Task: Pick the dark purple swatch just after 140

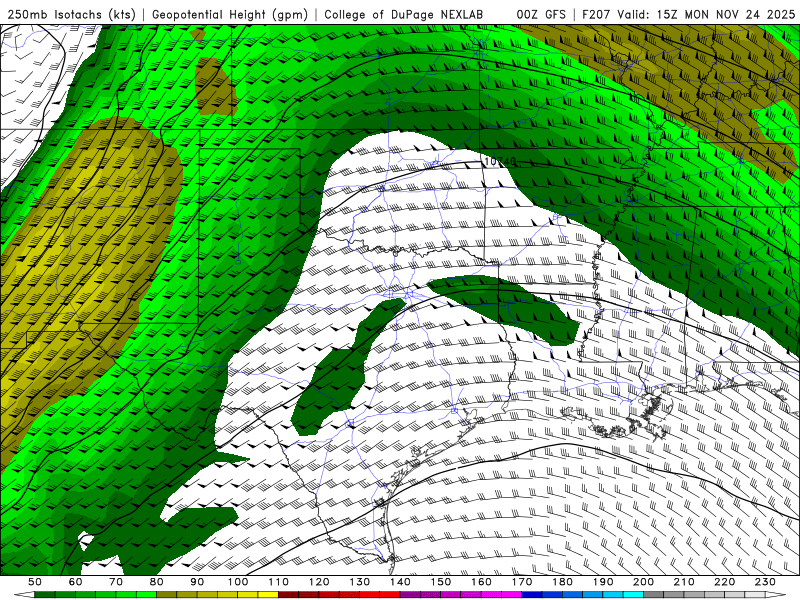Action: (410, 594)
